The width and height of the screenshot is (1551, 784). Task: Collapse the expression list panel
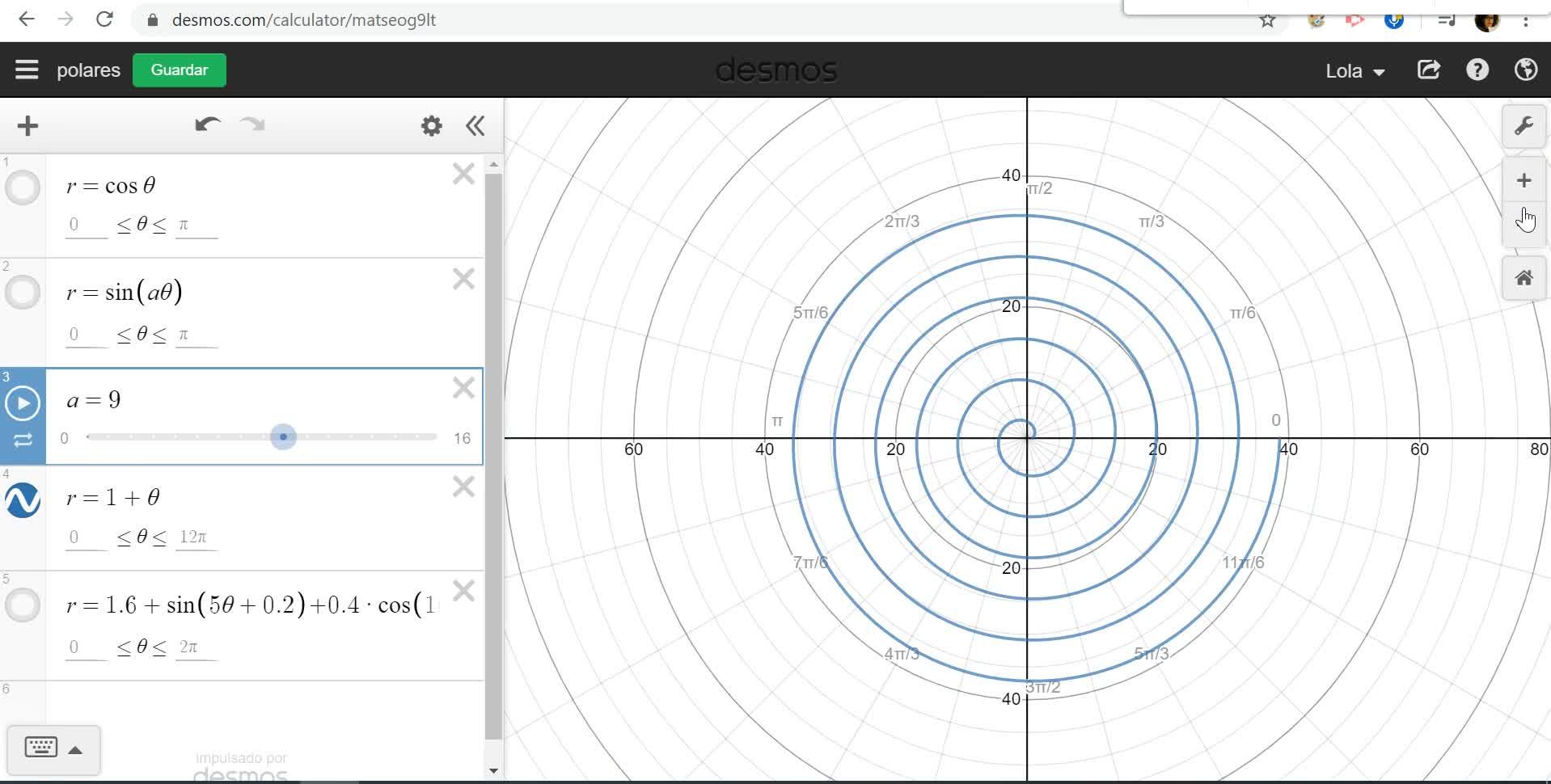point(475,126)
